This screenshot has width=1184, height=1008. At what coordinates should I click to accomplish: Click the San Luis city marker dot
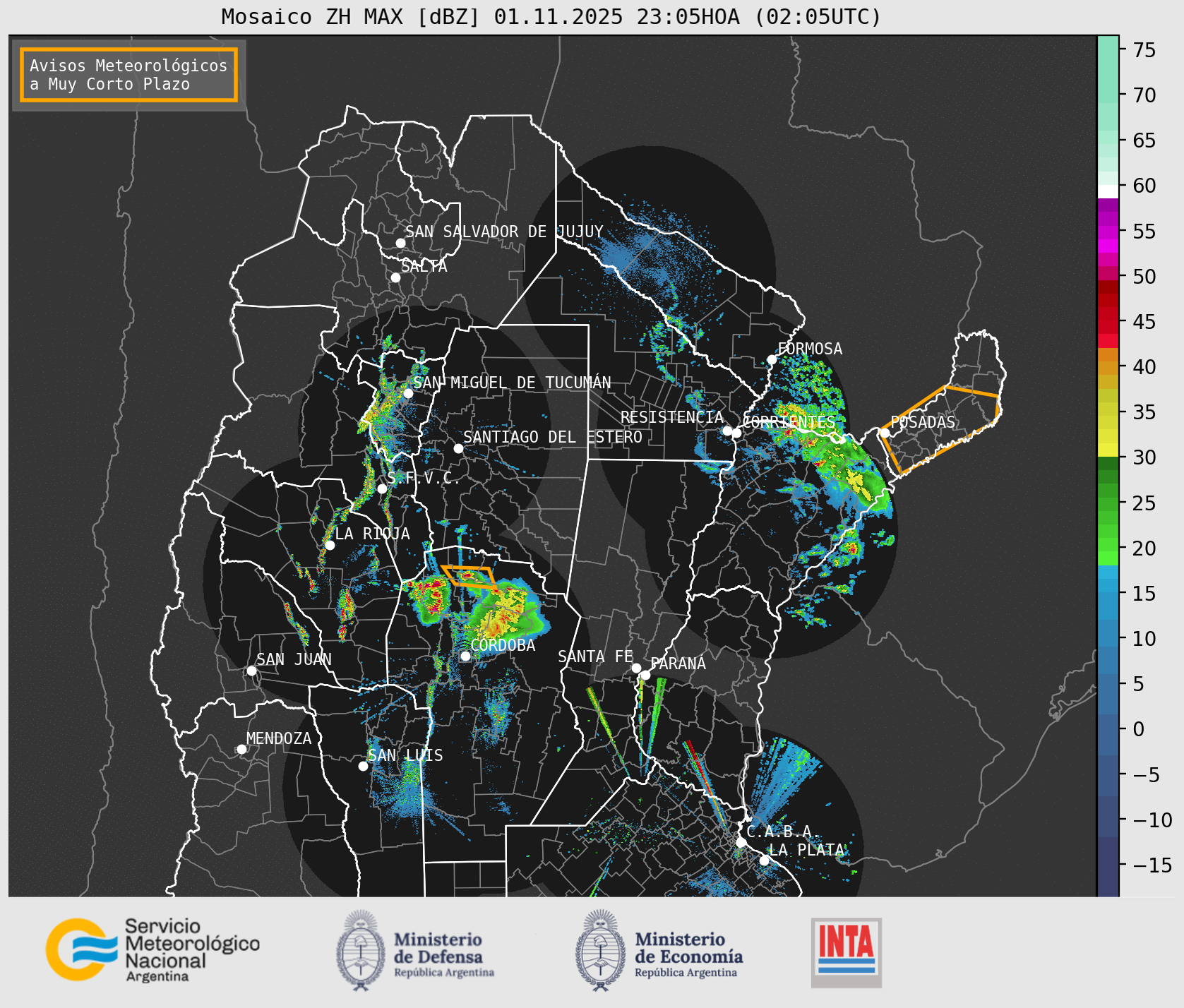tap(363, 766)
